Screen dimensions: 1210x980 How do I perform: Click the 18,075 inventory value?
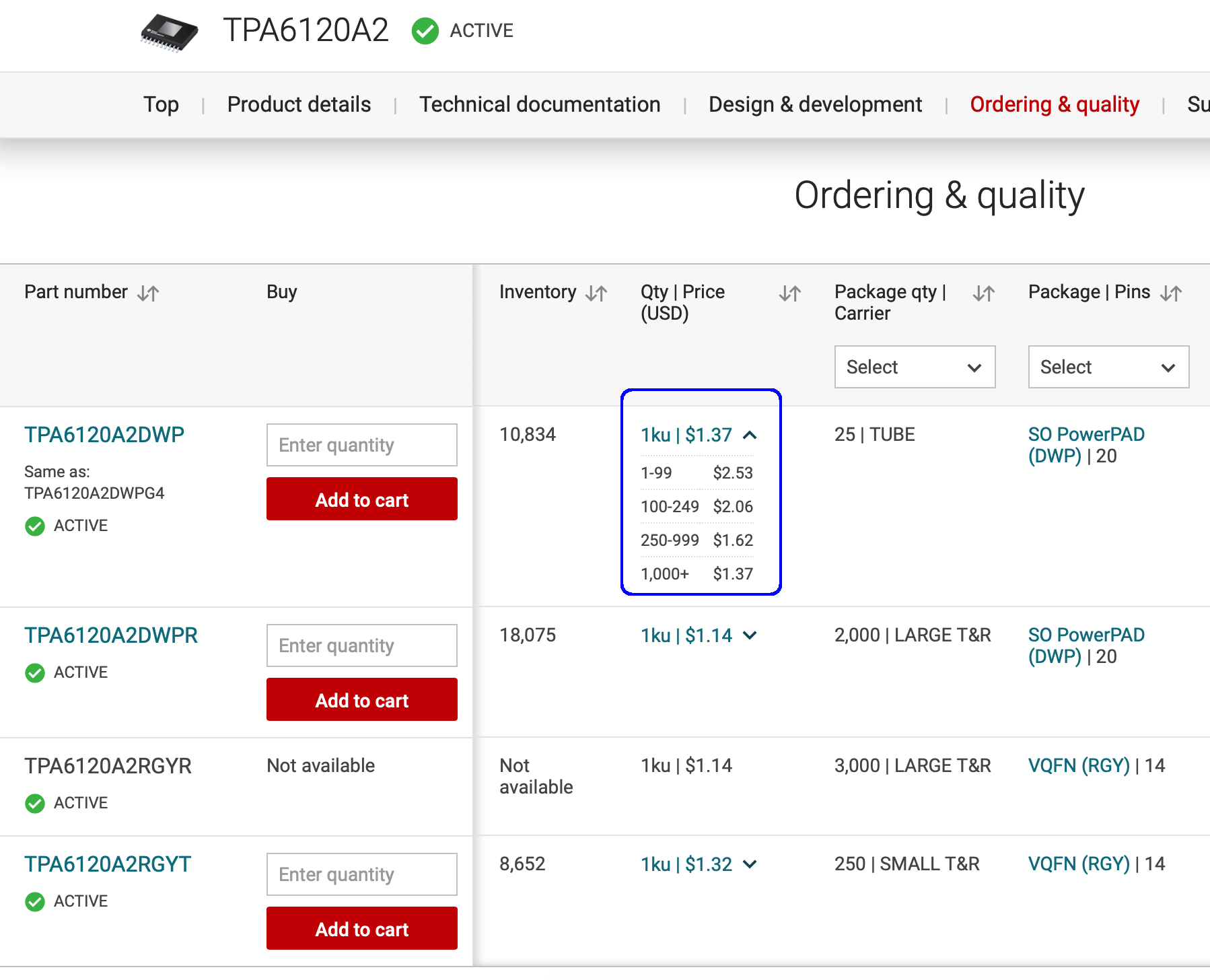pos(528,635)
